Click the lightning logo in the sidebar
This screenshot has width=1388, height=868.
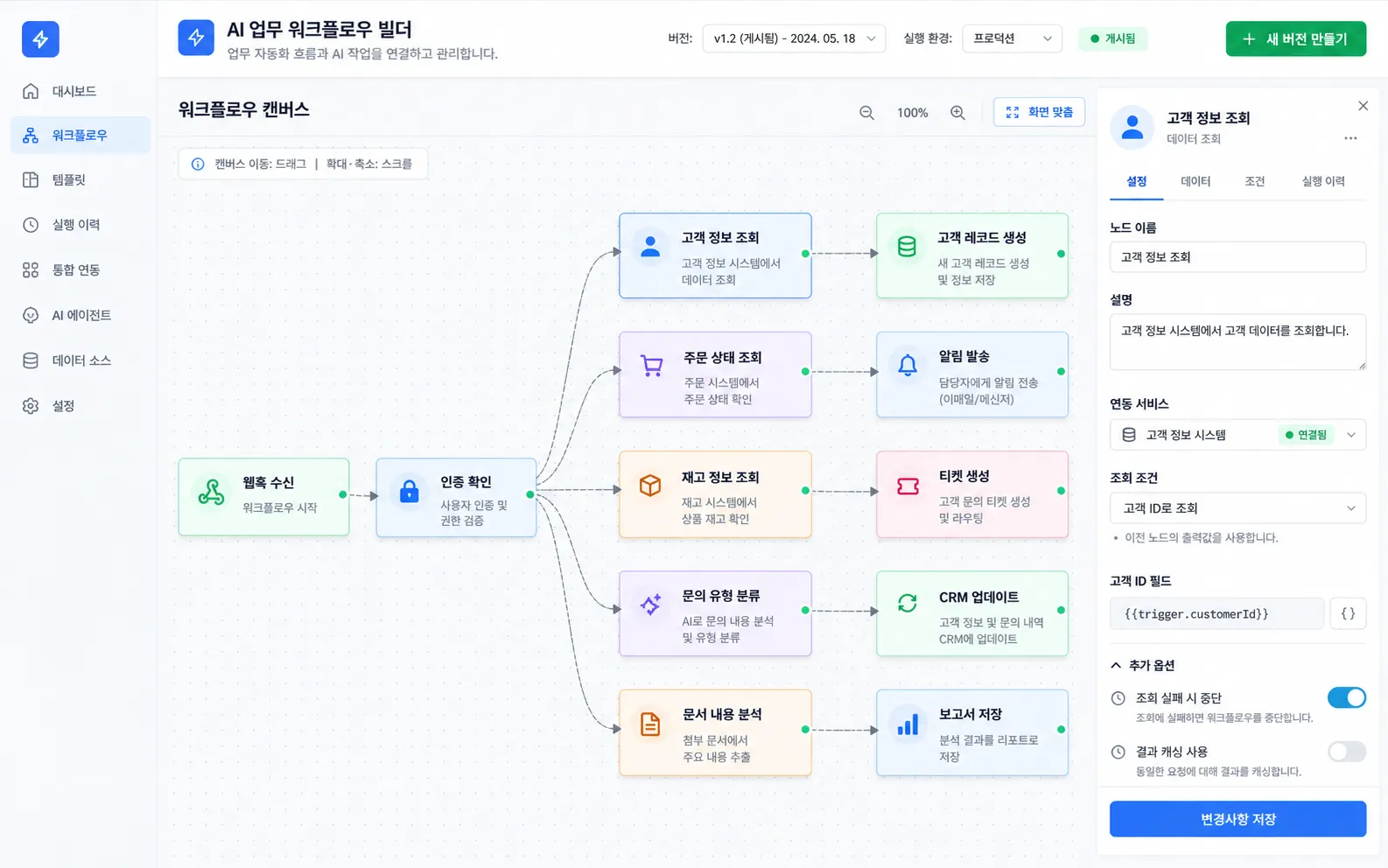pyautogui.click(x=40, y=39)
